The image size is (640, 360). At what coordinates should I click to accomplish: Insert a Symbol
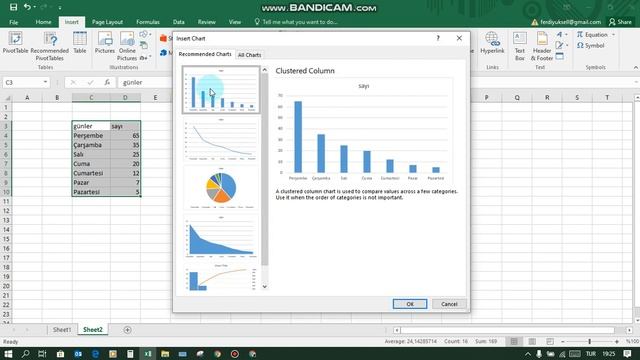tap(591, 45)
